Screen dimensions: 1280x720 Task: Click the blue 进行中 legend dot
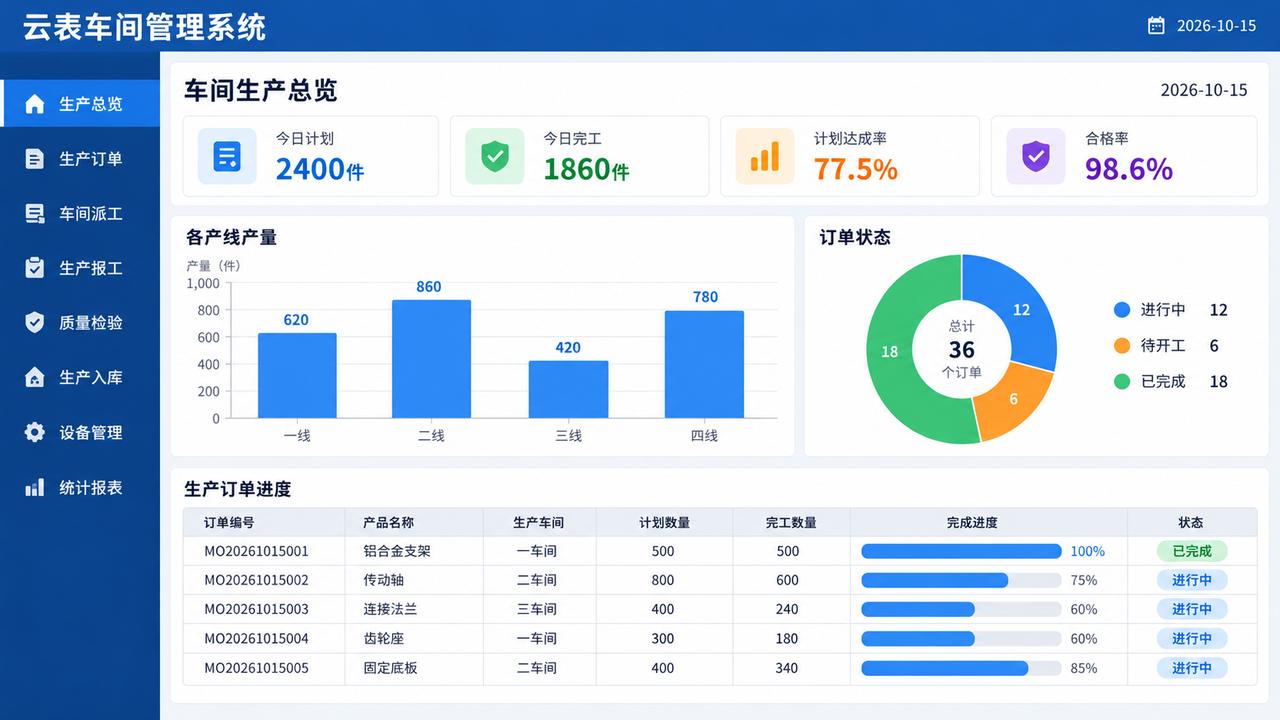pyautogui.click(x=1122, y=310)
